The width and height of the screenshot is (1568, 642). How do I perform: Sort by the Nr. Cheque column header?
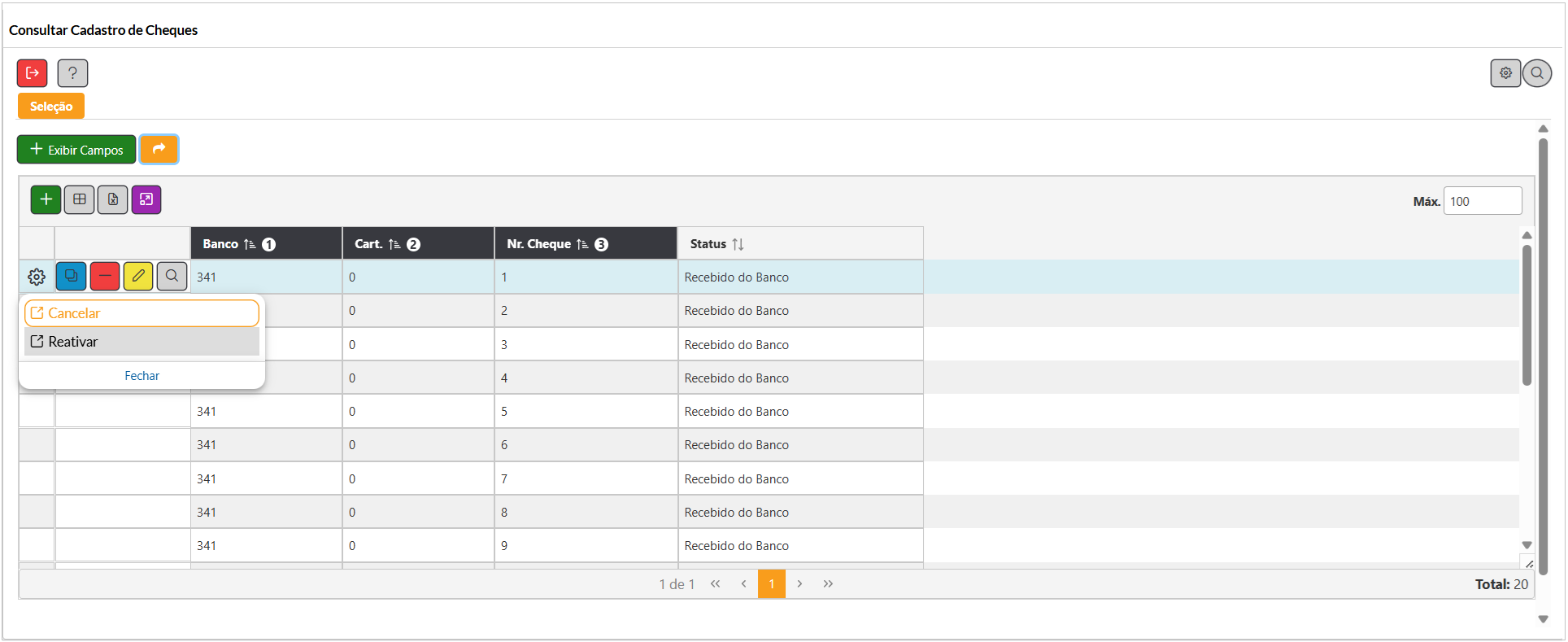(539, 244)
